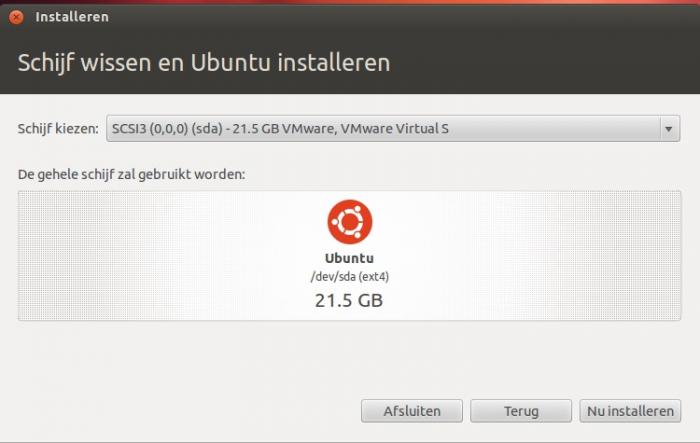The image size is (700, 443).
Task: Click the dotted partition bar's left side
Action: click(112, 255)
